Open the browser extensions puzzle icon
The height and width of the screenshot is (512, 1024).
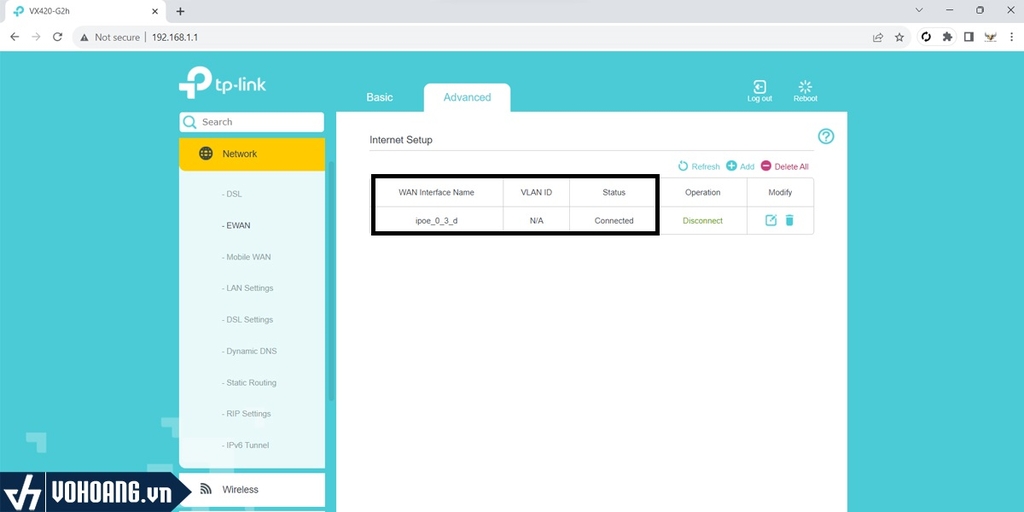(x=947, y=37)
